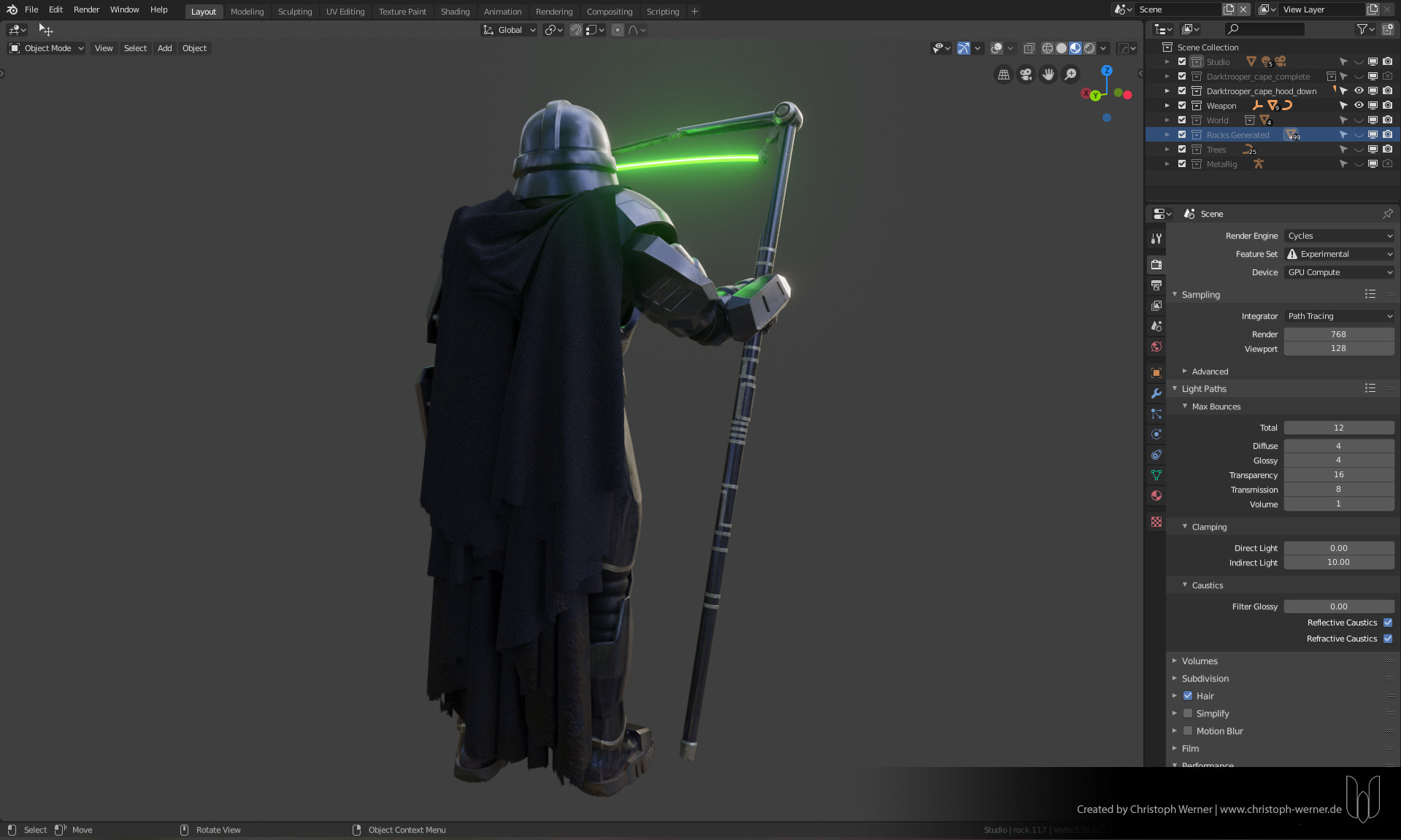Add new collection in outliner
The height and width of the screenshot is (840, 1401).
1388,29
